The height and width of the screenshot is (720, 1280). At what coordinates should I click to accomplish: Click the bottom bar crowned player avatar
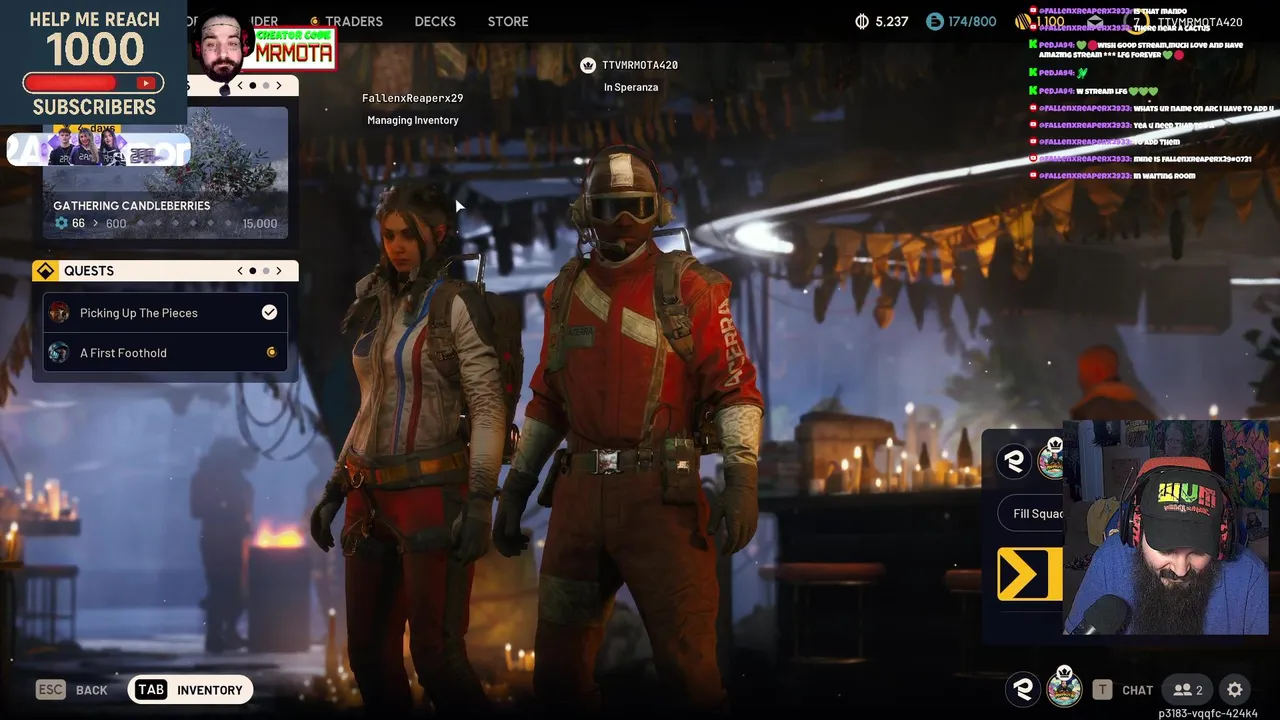[x=1064, y=688]
